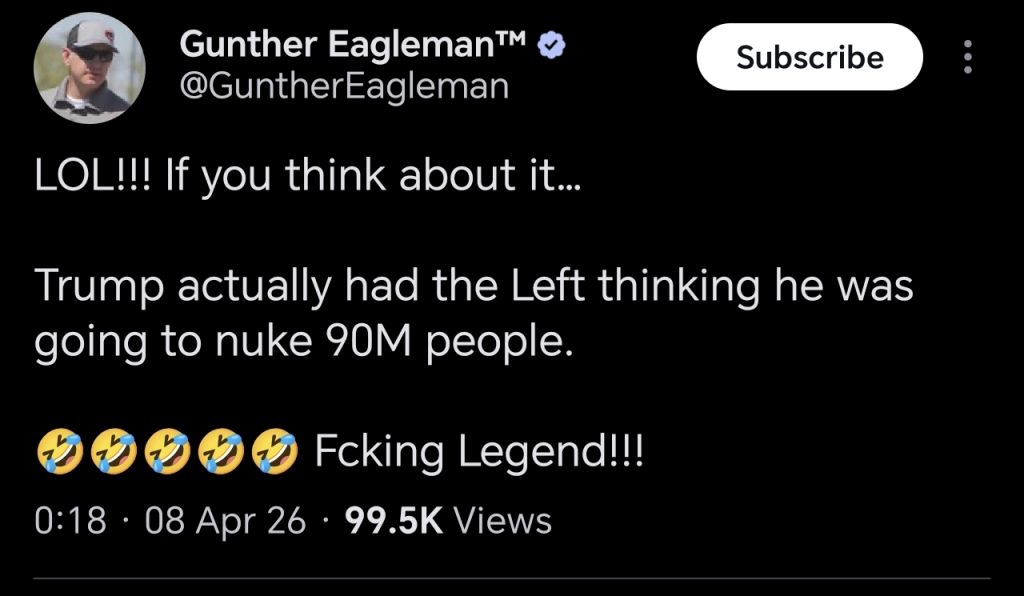Click the fourth rolling-laughing emoji
Viewport: 1024px width, 596px height.
click(220, 452)
